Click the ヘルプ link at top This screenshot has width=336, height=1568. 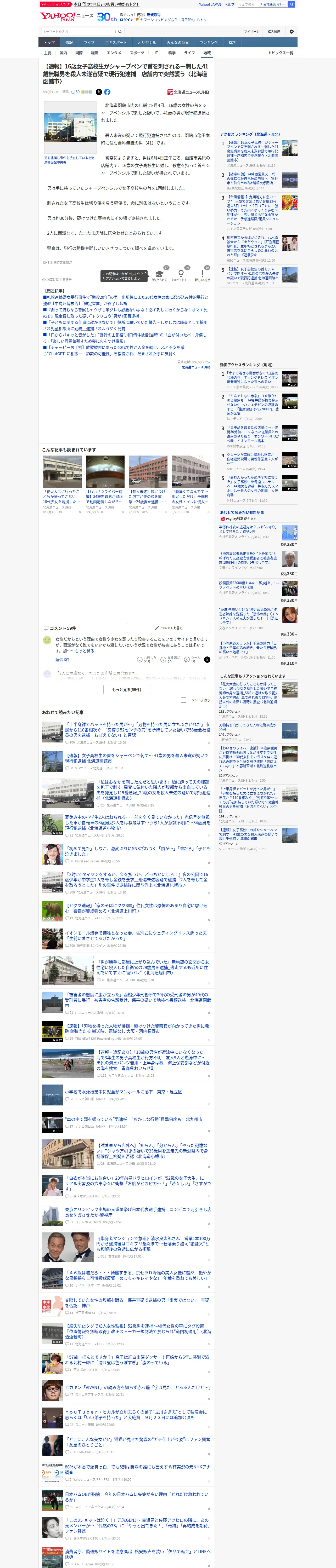point(229,4)
